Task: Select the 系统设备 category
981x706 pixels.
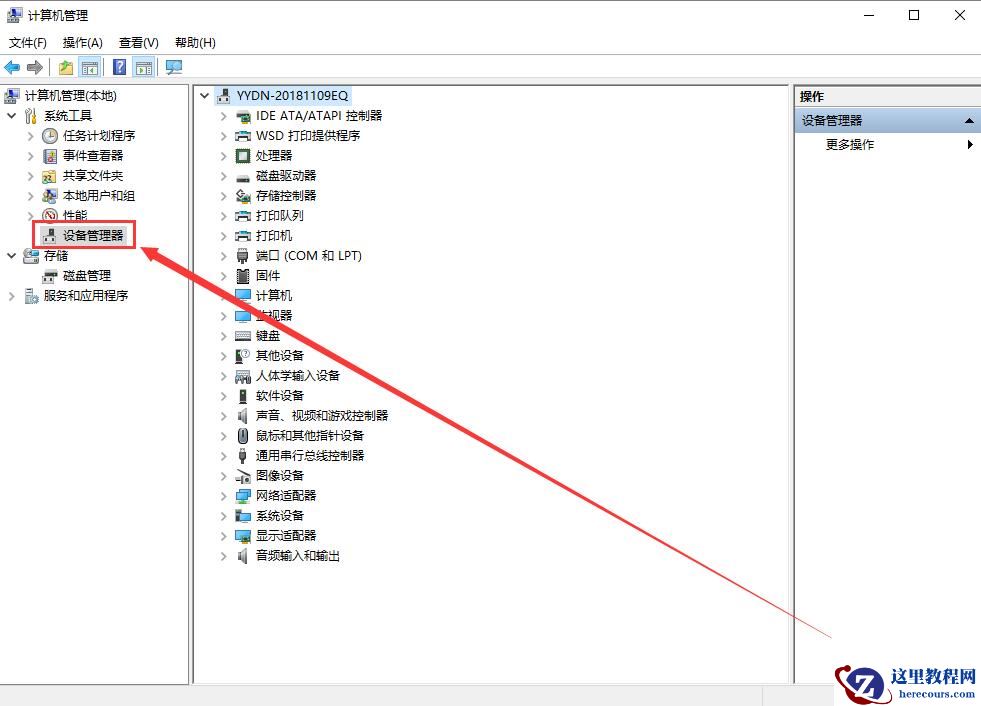Action: (280, 516)
